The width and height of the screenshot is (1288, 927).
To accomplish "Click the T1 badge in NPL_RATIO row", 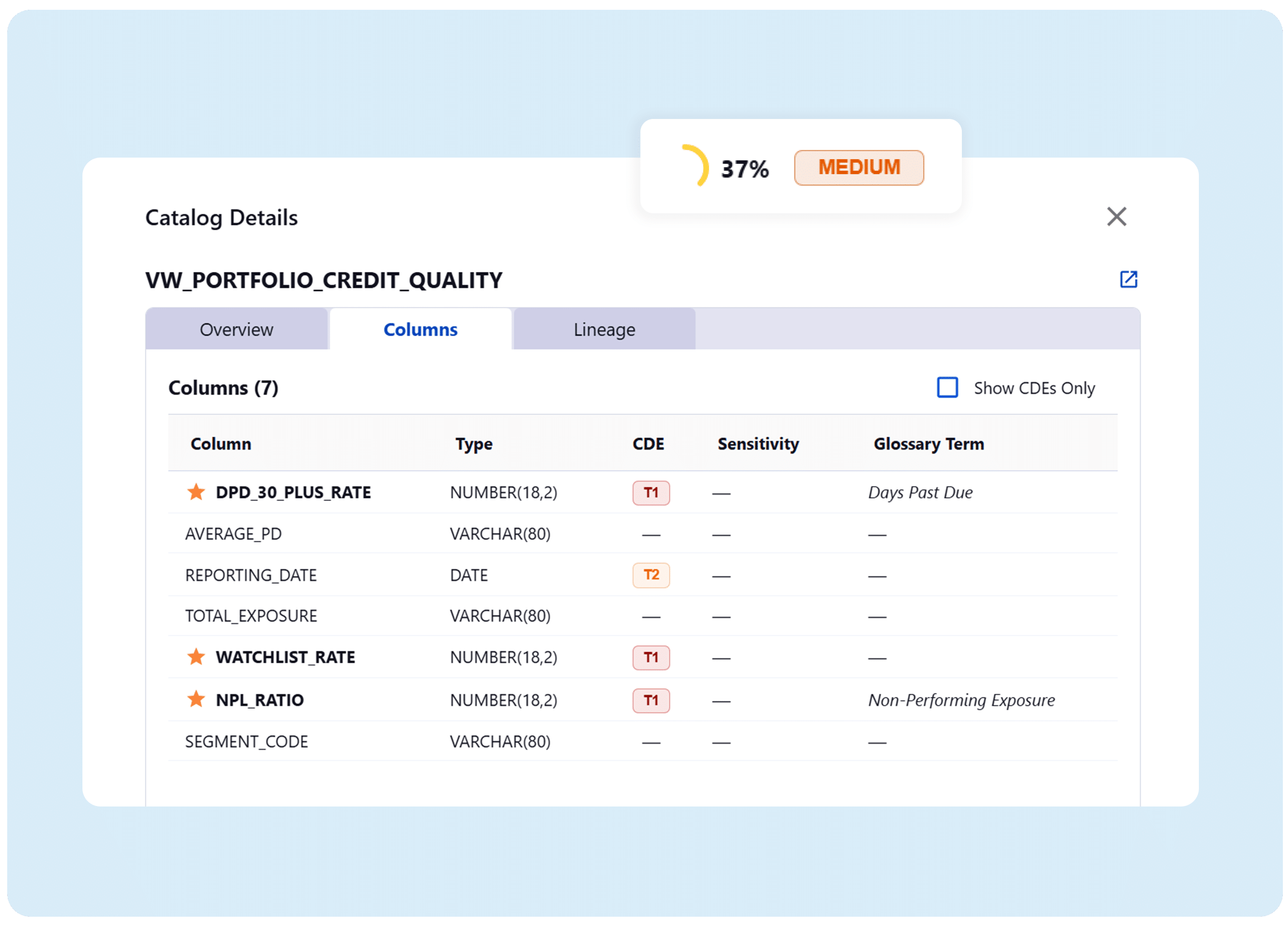I will click(x=651, y=700).
